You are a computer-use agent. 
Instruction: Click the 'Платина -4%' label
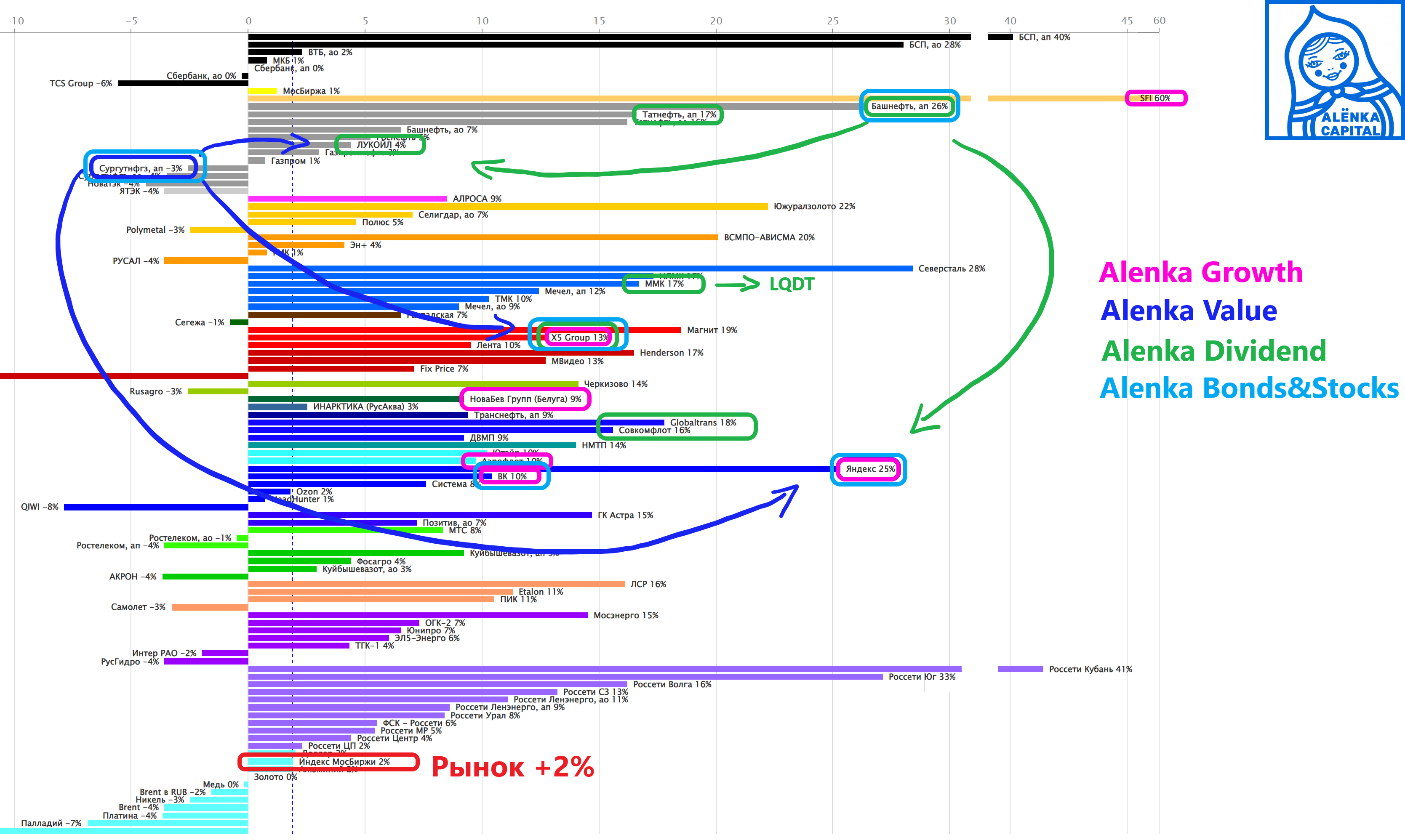tap(130, 816)
